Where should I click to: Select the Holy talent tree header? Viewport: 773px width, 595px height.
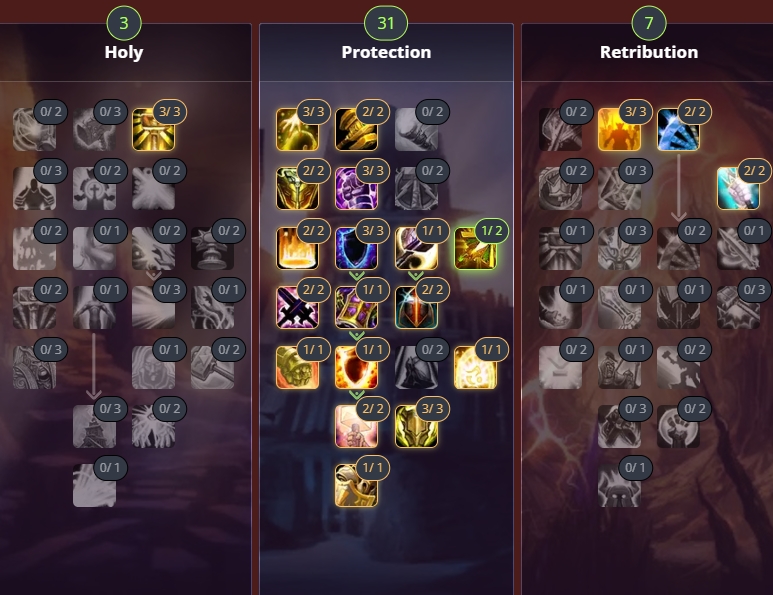click(124, 52)
